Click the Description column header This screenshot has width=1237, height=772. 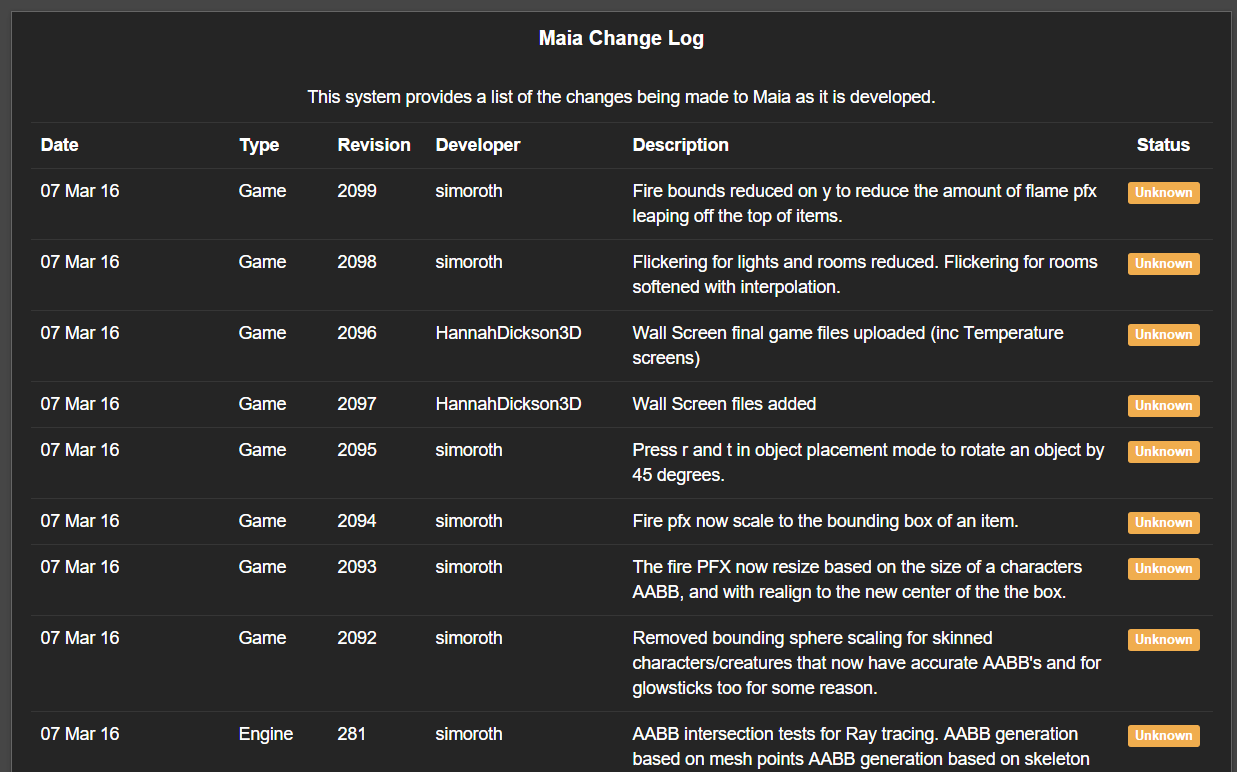(681, 145)
